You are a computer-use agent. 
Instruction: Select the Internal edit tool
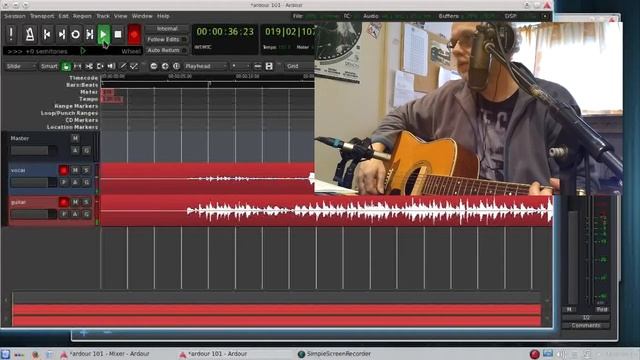pyautogui.click(x=134, y=66)
